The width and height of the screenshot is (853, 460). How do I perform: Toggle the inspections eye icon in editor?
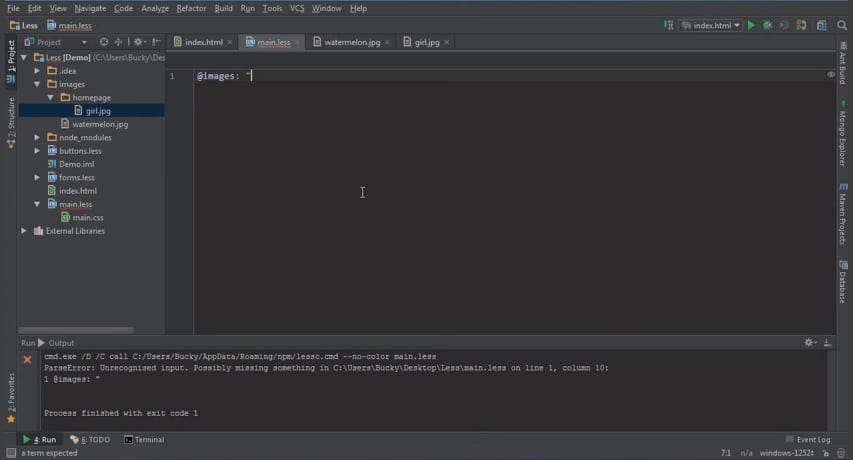pos(831,74)
